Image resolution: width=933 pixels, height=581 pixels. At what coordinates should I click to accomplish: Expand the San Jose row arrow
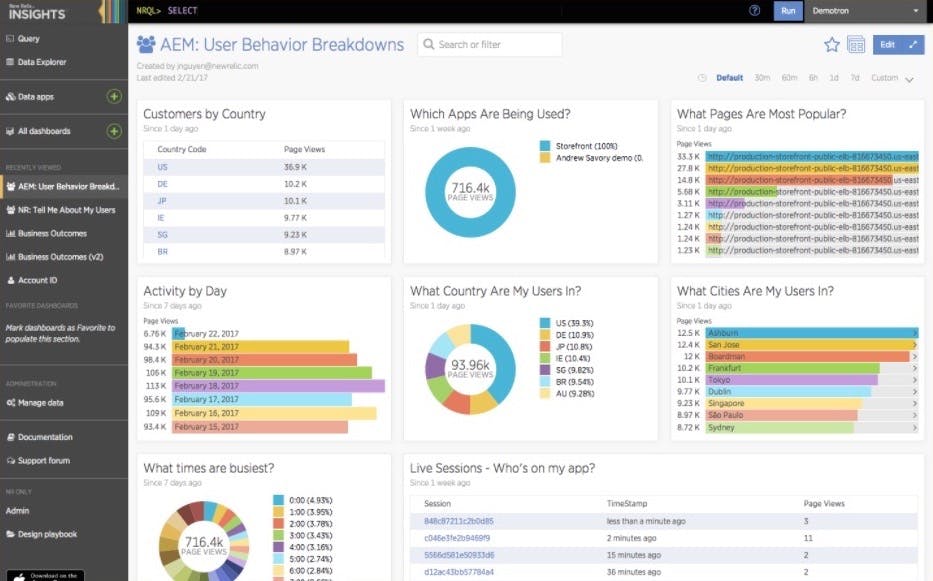pyautogui.click(x=915, y=345)
